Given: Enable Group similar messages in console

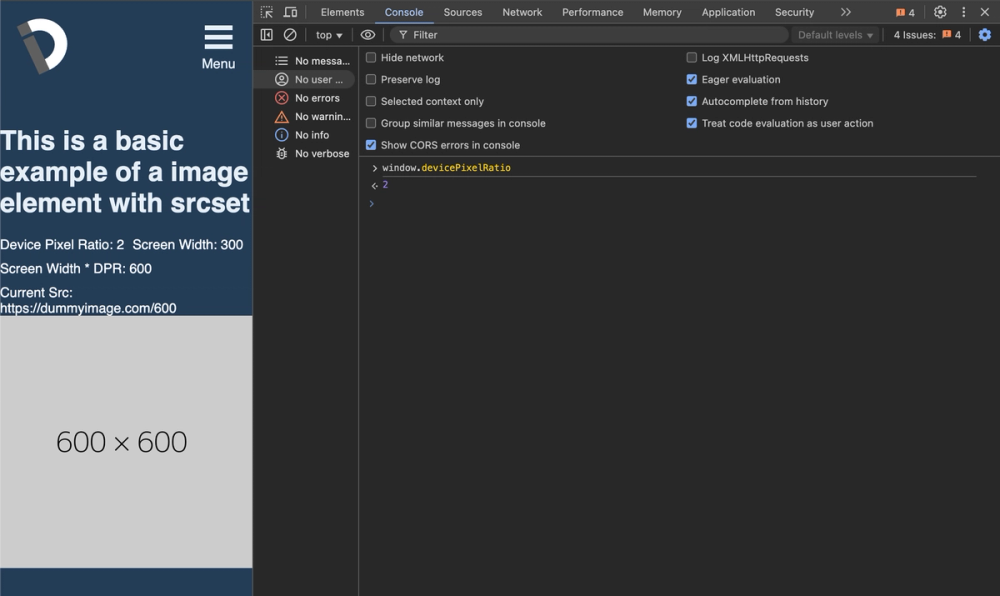Looking at the screenshot, I should 371,123.
